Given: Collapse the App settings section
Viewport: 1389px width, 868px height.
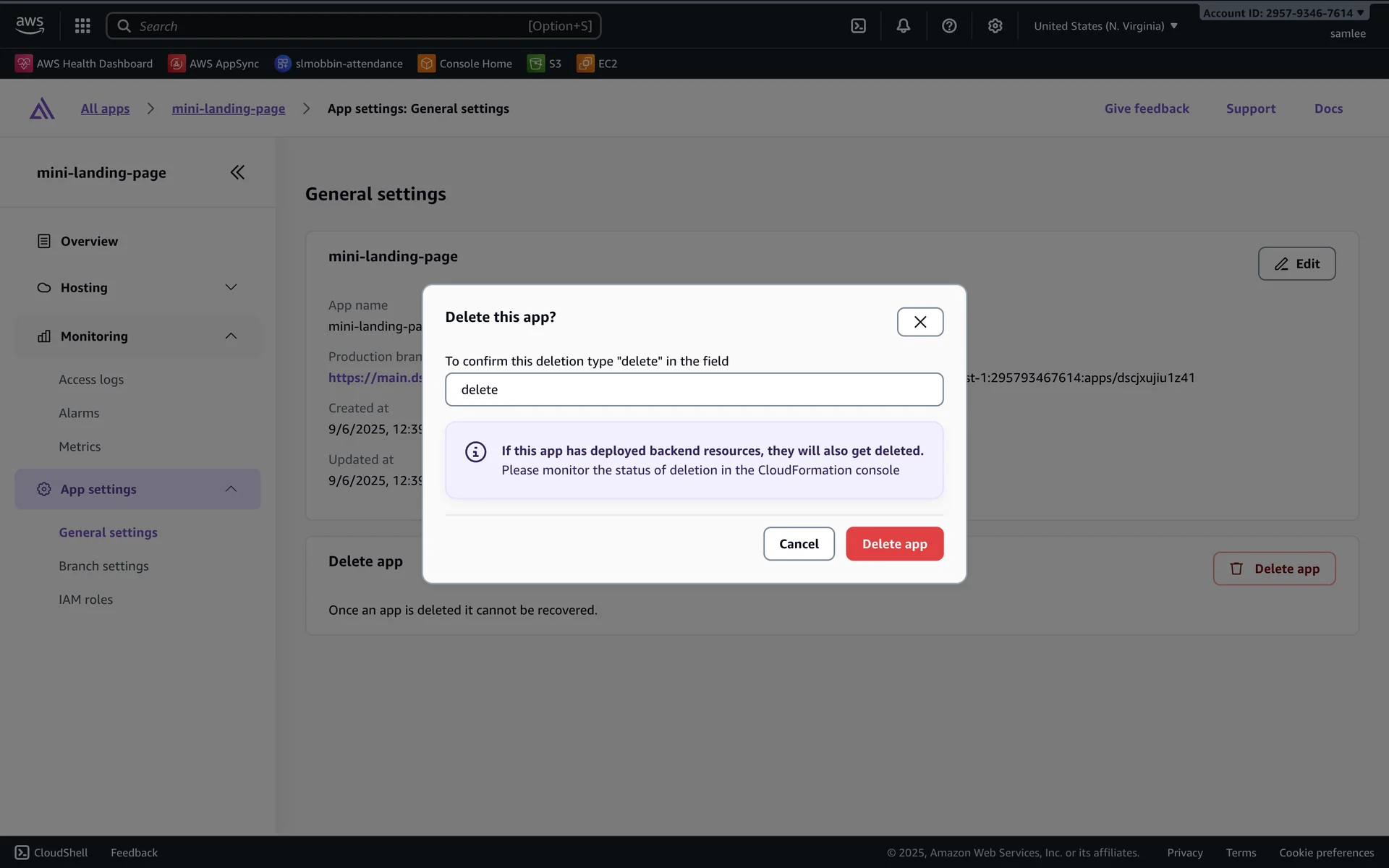Looking at the screenshot, I should tap(231, 489).
